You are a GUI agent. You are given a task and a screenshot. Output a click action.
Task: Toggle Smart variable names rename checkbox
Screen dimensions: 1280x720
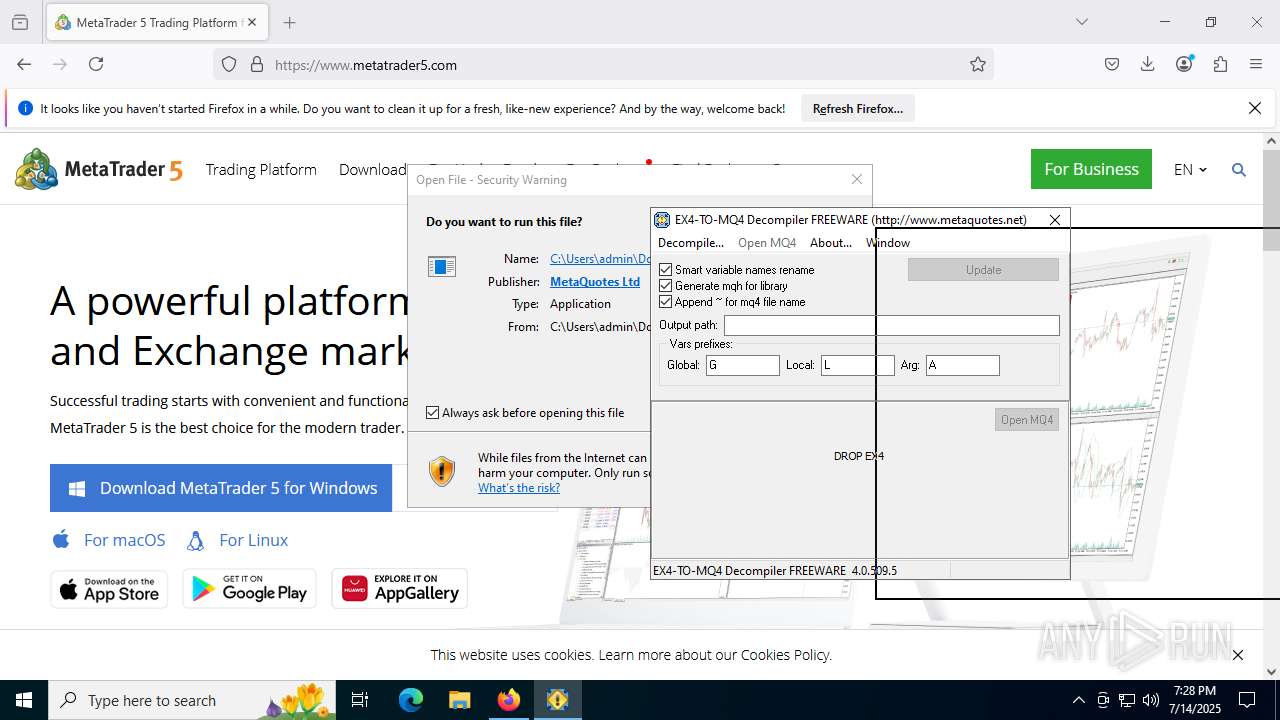(666, 270)
